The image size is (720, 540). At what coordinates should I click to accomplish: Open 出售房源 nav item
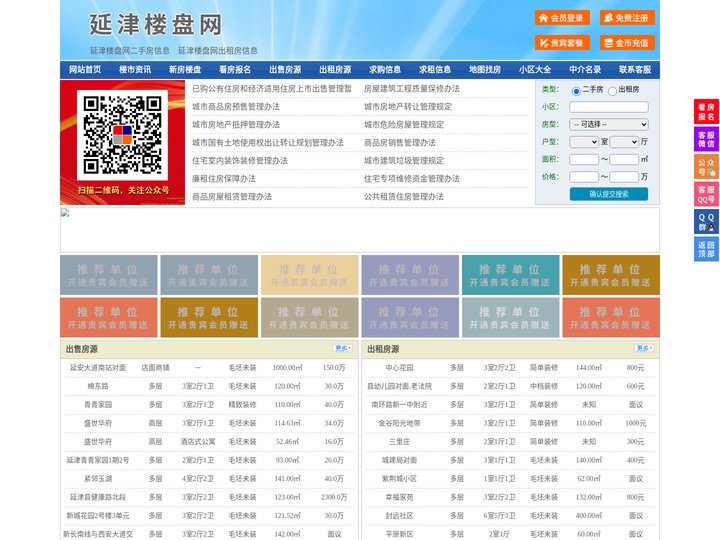pyautogui.click(x=285, y=70)
